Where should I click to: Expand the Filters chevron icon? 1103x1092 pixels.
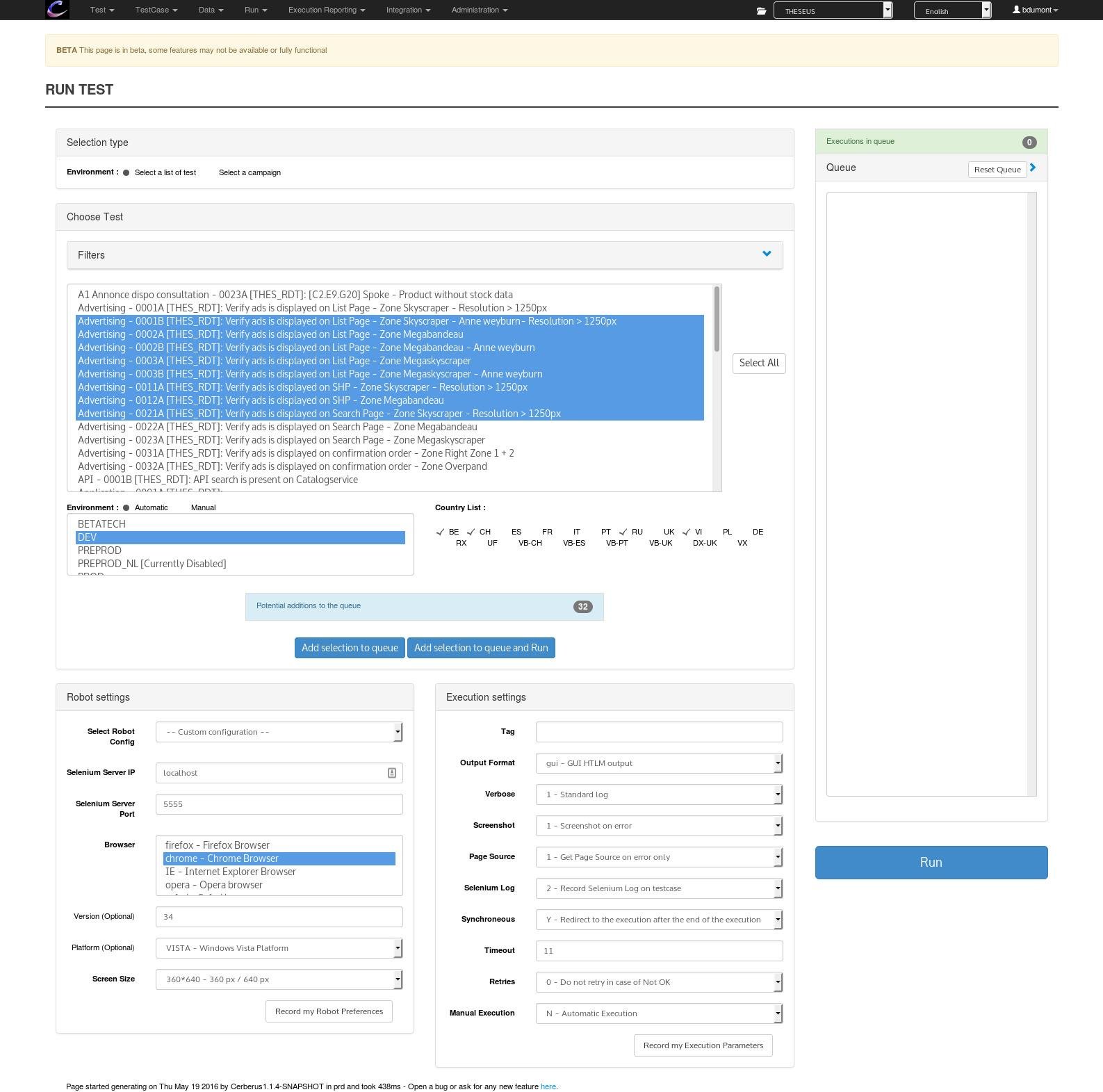(x=767, y=254)
